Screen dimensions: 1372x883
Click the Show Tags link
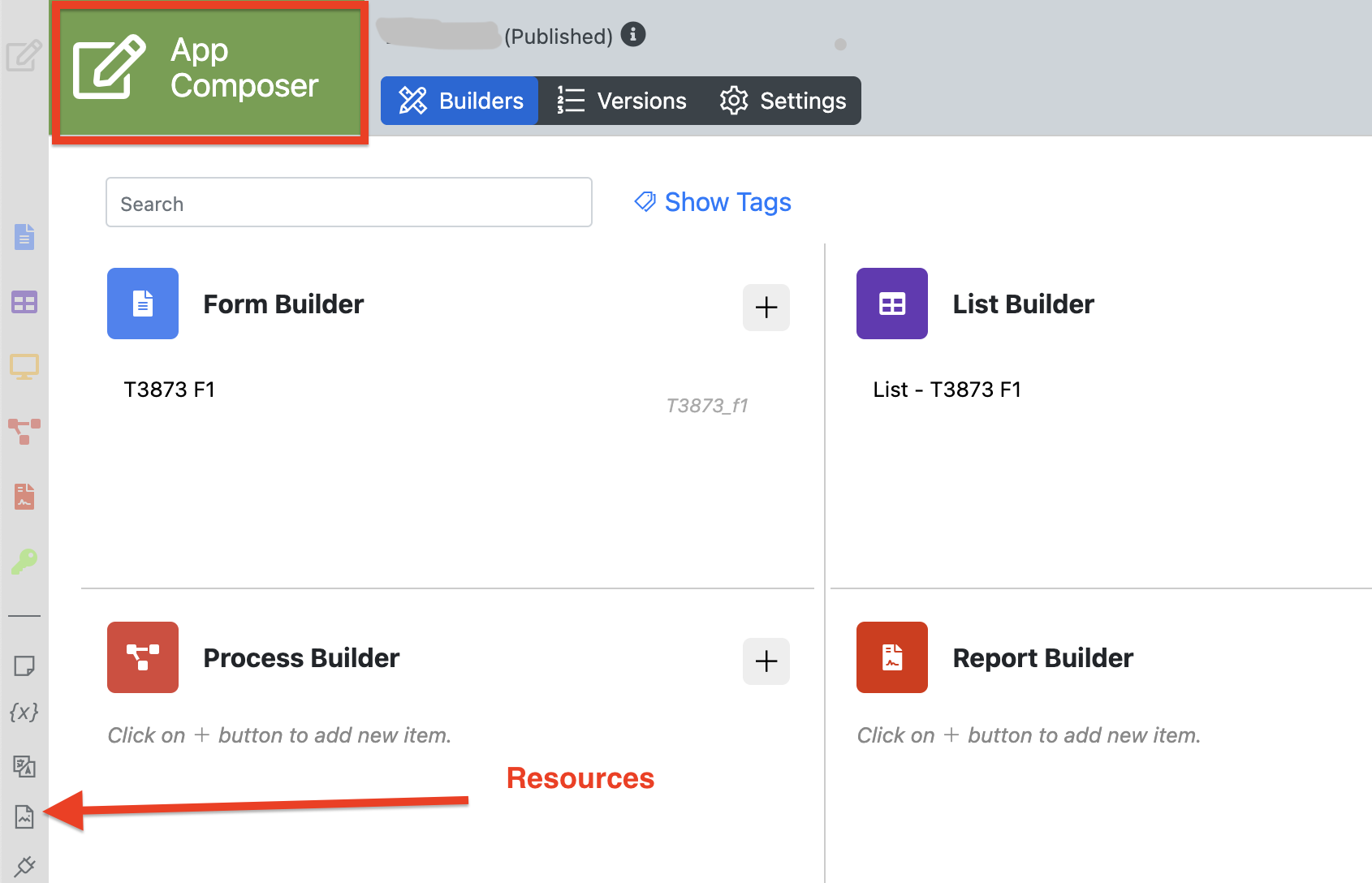(x=713, y=202)
